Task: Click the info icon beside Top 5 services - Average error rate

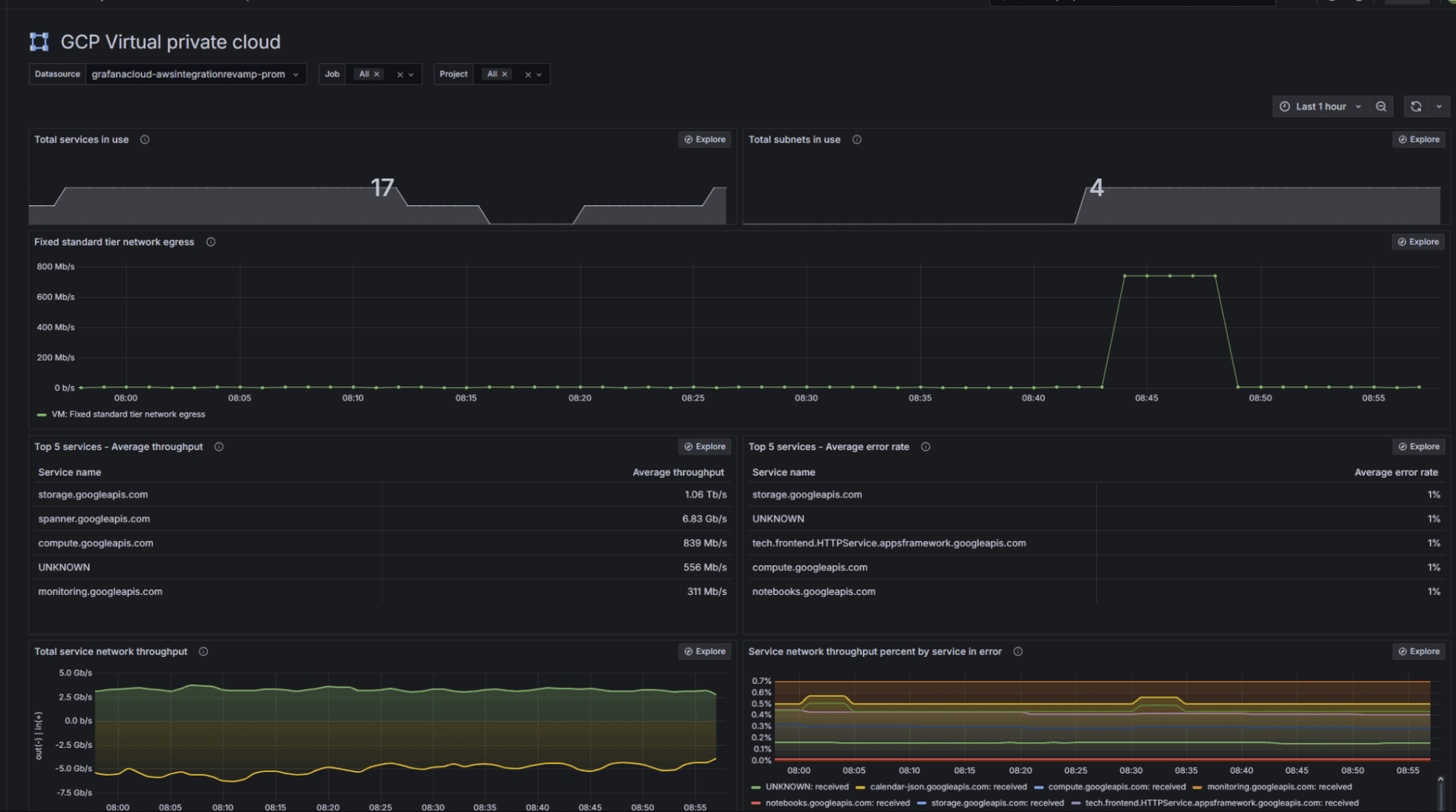Action: coord(925,446)
